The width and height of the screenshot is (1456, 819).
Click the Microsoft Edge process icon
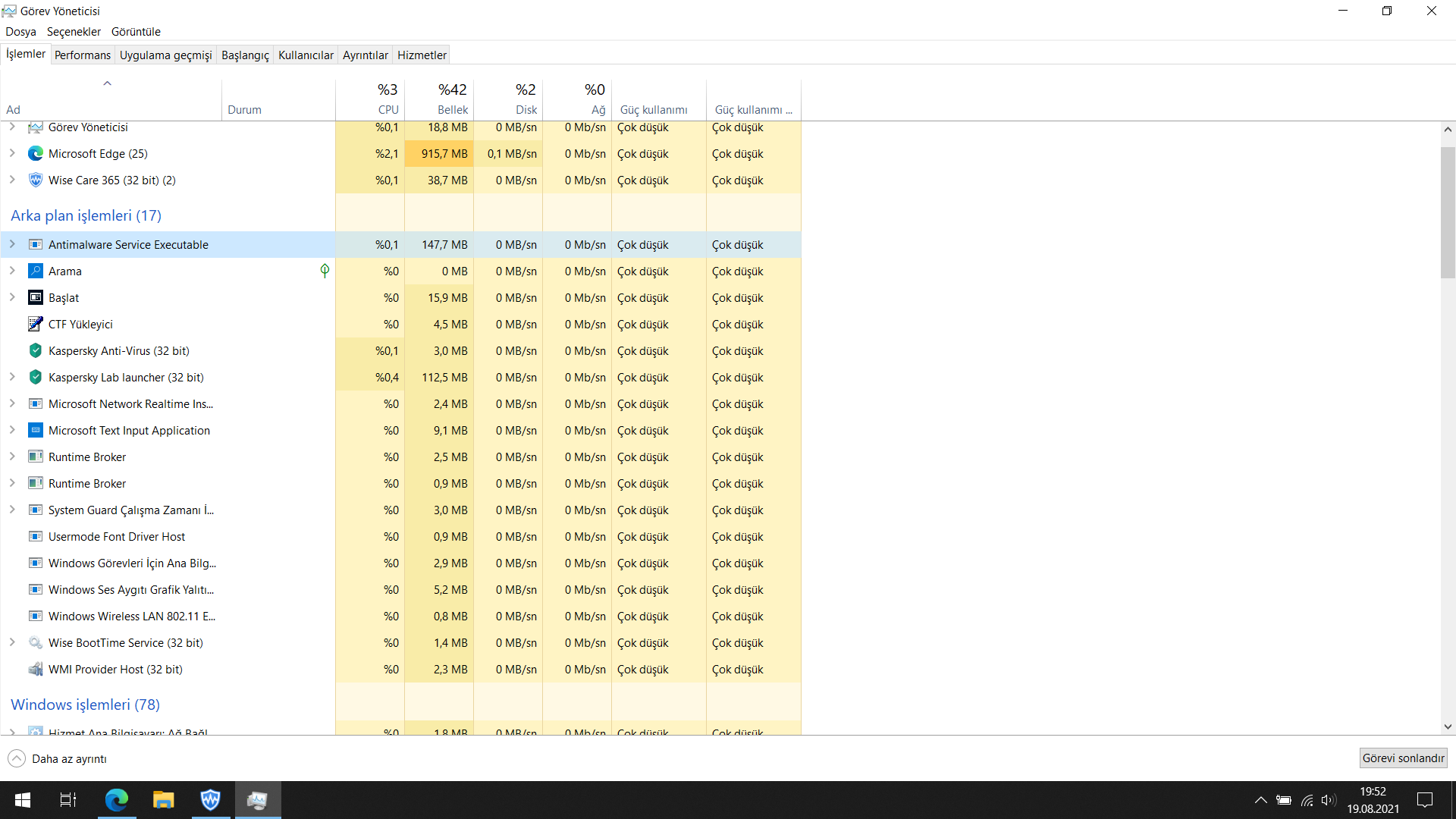coord(35,154)
